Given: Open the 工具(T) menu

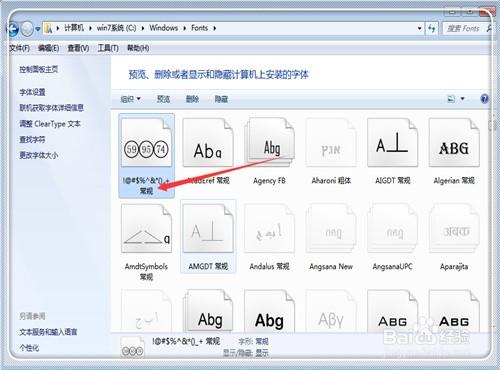Looking at the screenshot, I should [x=108, y=48].
